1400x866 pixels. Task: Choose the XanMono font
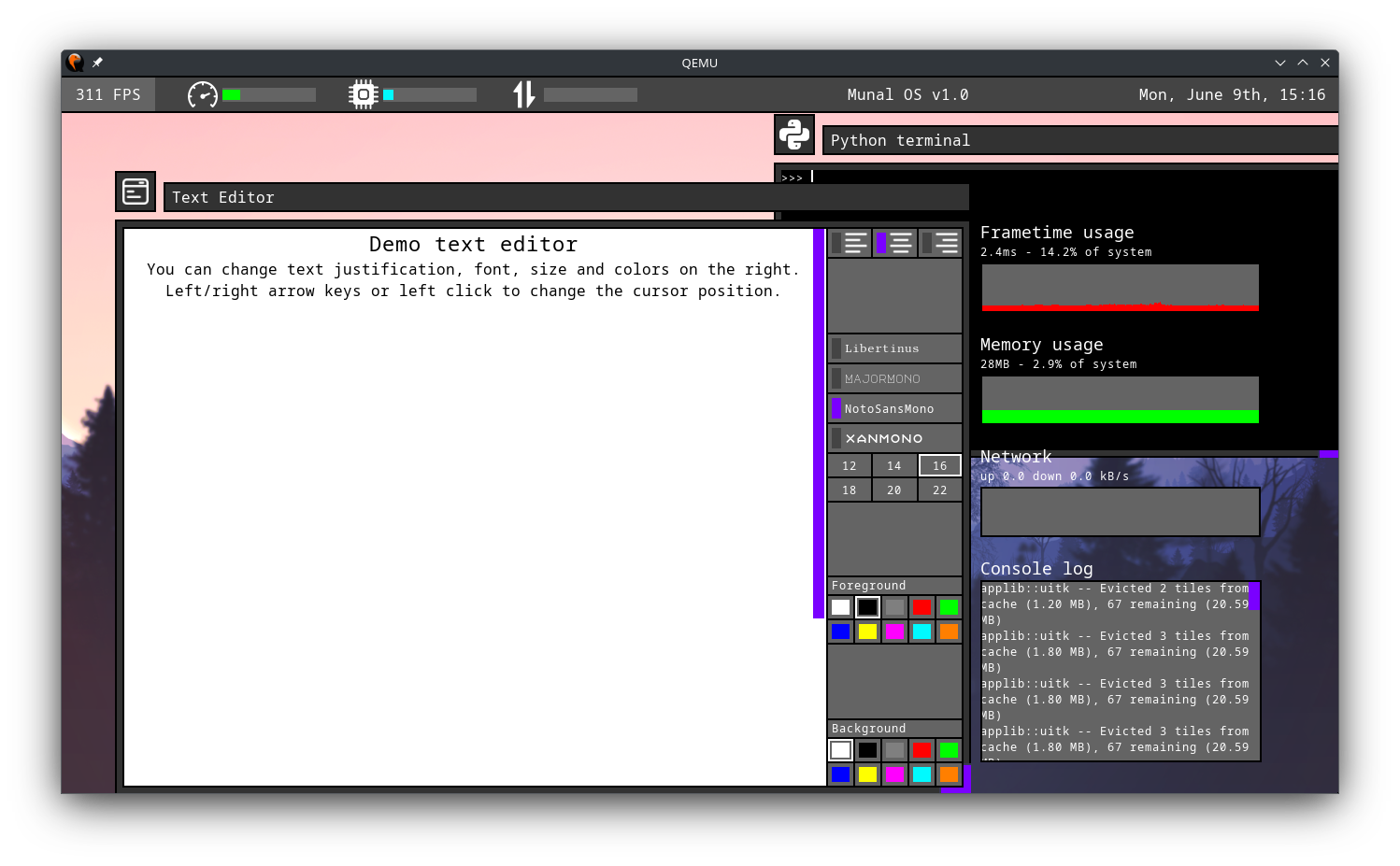tap(894, 438)
